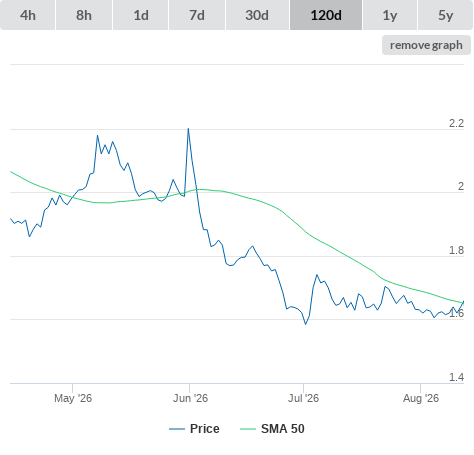Click the Jun '26 axis tick label
The height and width of the screenshot is (455, 474).
[190, 398]
